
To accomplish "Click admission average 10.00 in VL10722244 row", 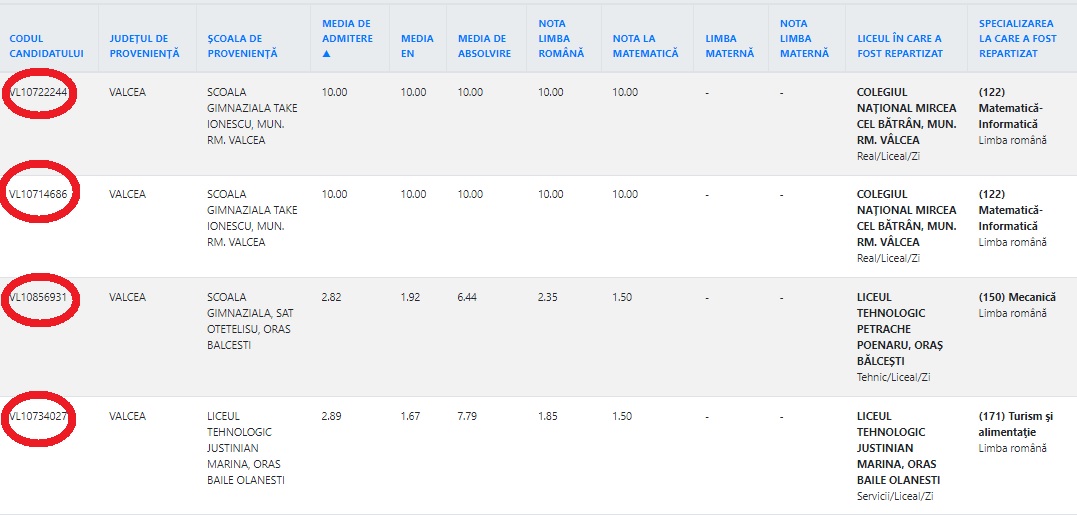I will click(335, 92).
